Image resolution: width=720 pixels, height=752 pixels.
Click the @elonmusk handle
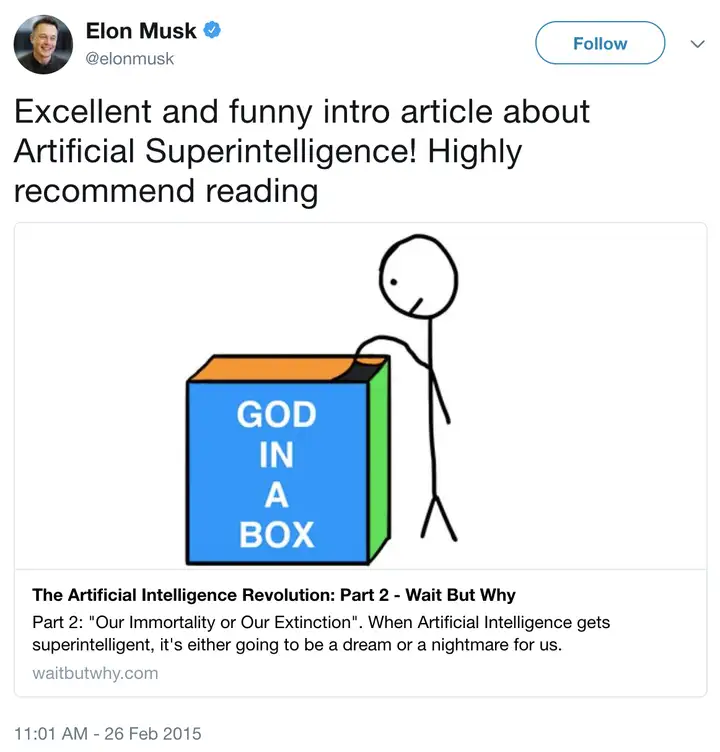click(130, 59)
